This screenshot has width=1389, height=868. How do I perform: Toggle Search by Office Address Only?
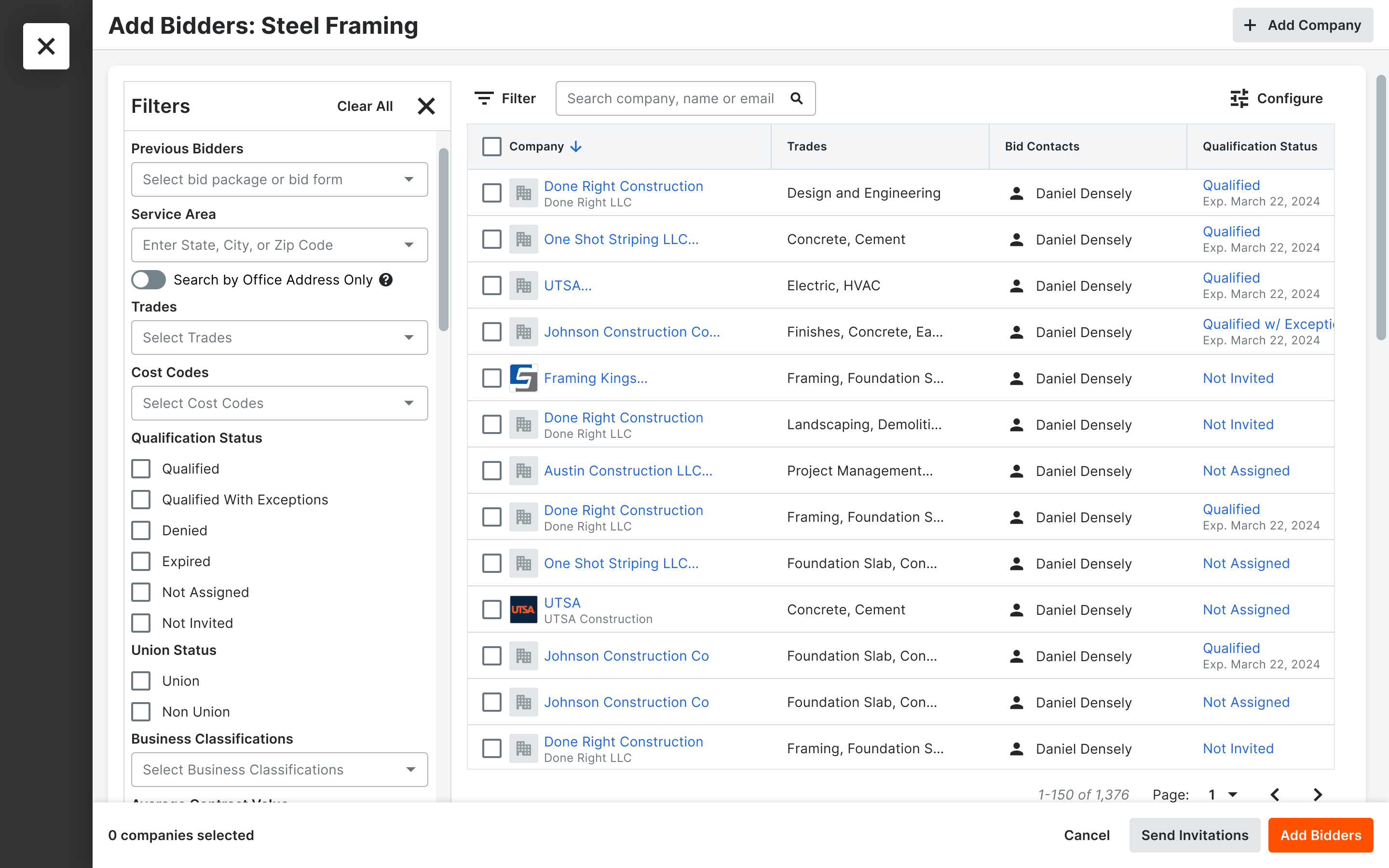point(149,280)
